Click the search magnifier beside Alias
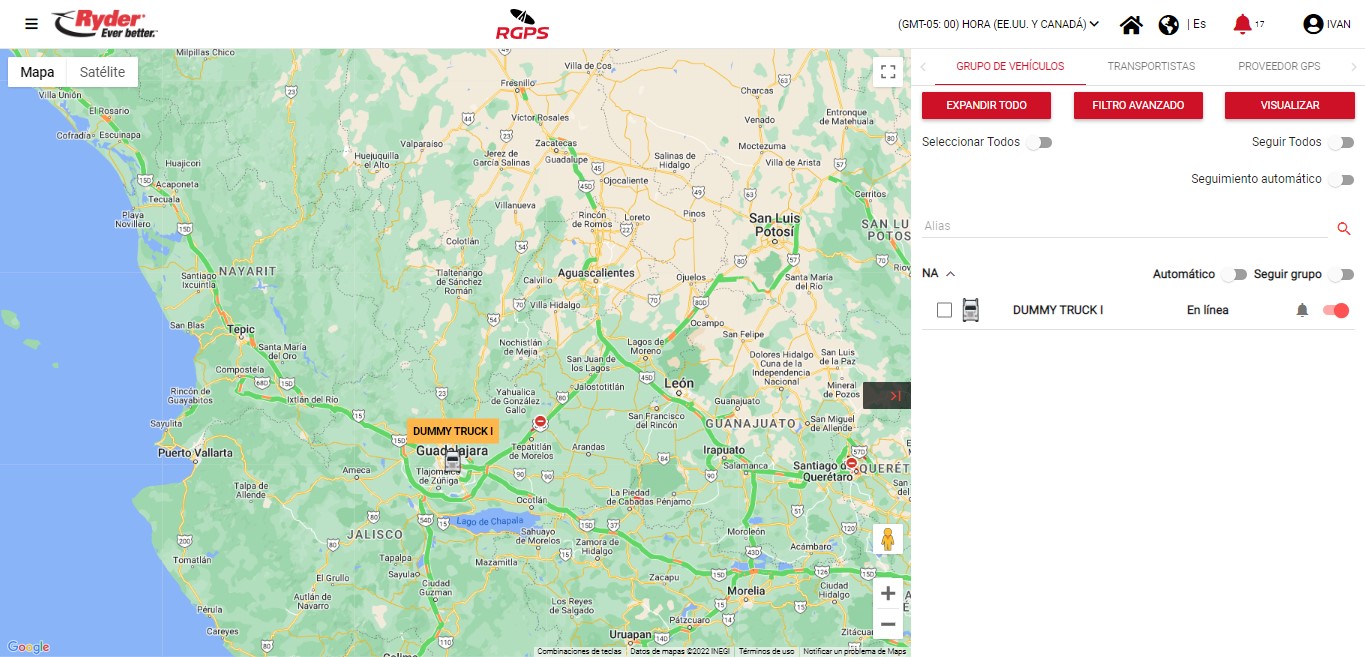This screenshot has width=1365, height=657. click(x=1344, y=229)
